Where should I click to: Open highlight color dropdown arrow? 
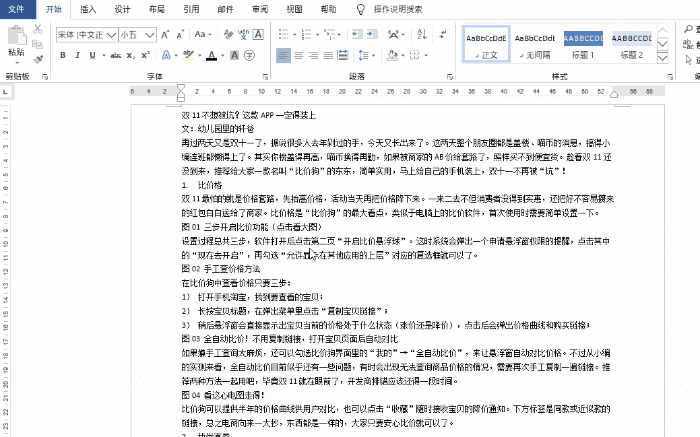pos(200,55)
